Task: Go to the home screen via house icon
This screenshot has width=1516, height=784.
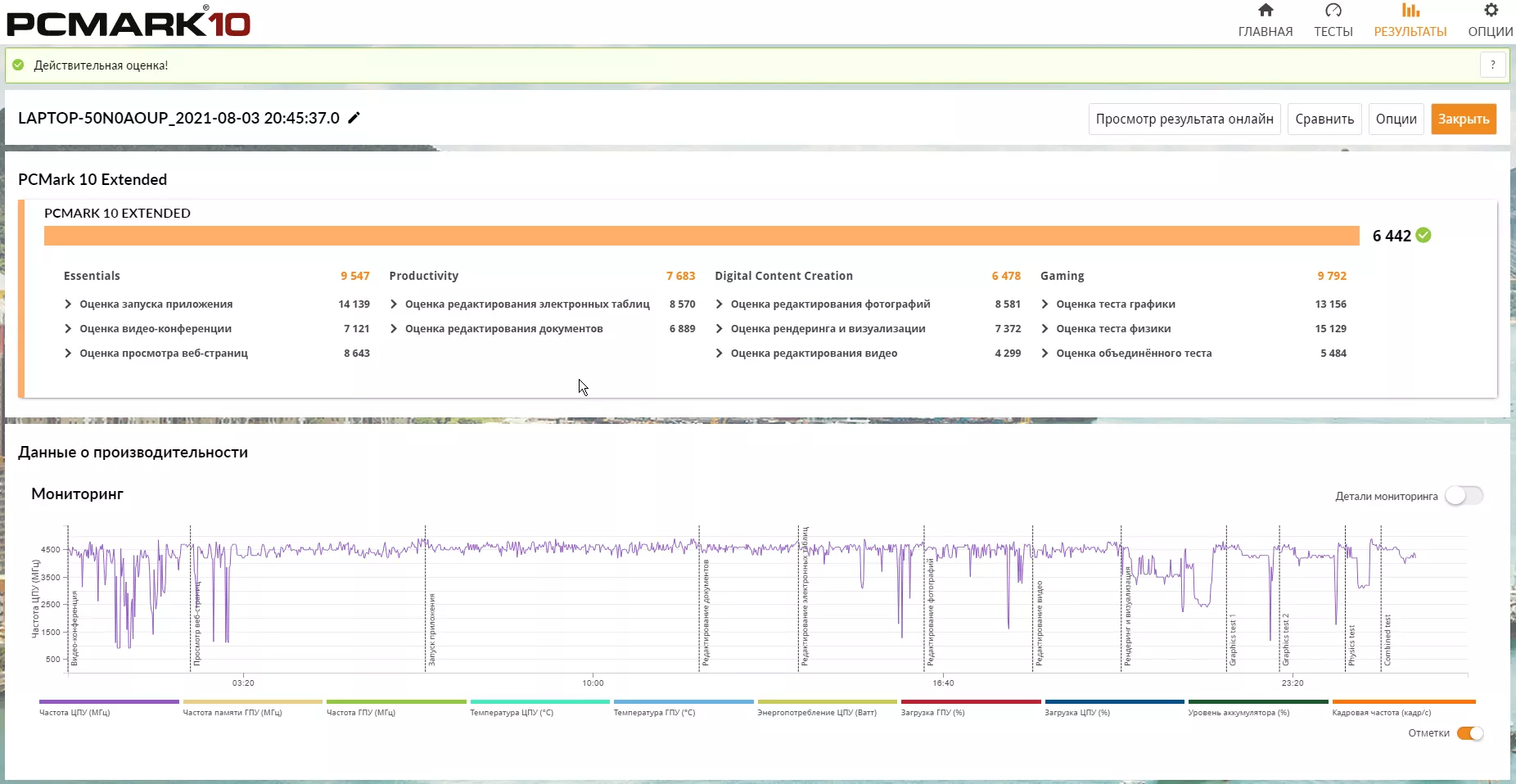Action: tap(1266, 11)
